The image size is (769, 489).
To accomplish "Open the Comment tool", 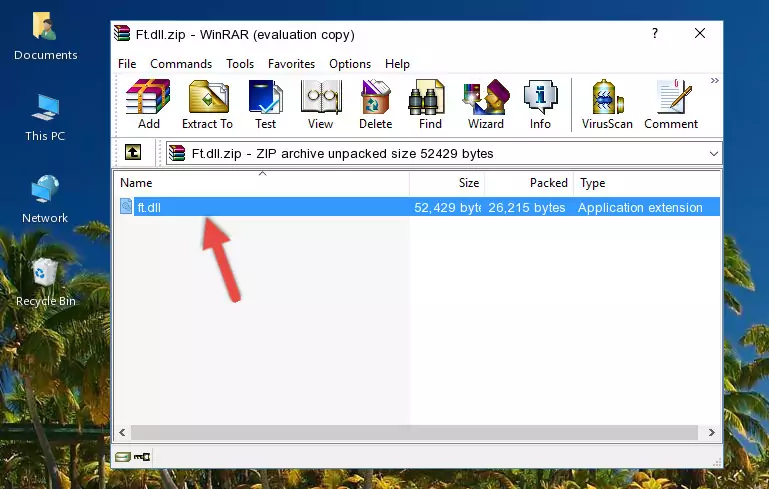I will [x=671, y=104].
